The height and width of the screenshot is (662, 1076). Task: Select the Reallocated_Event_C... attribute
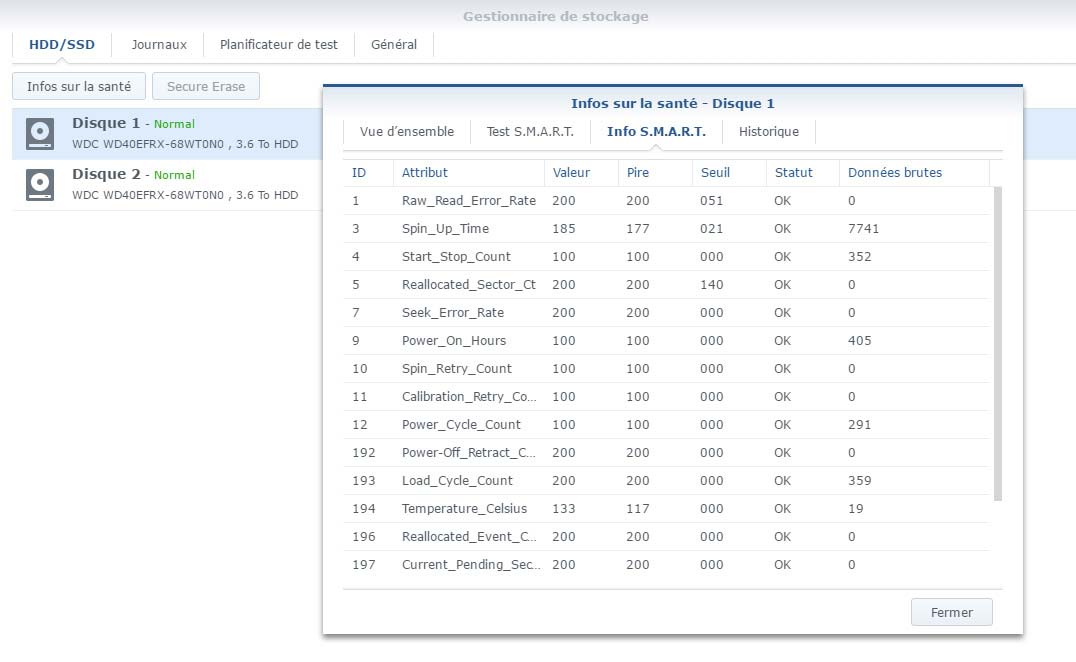click(469, 536)
